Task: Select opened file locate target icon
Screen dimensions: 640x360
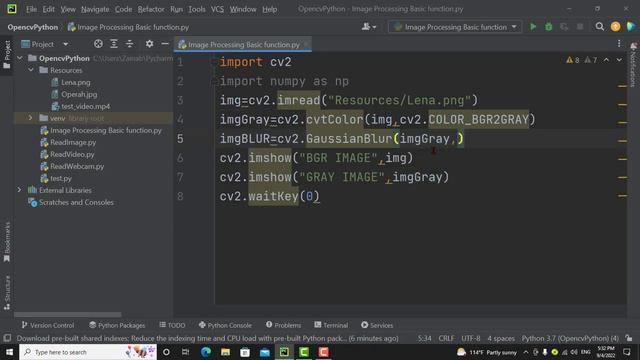Action: (98, 44)
